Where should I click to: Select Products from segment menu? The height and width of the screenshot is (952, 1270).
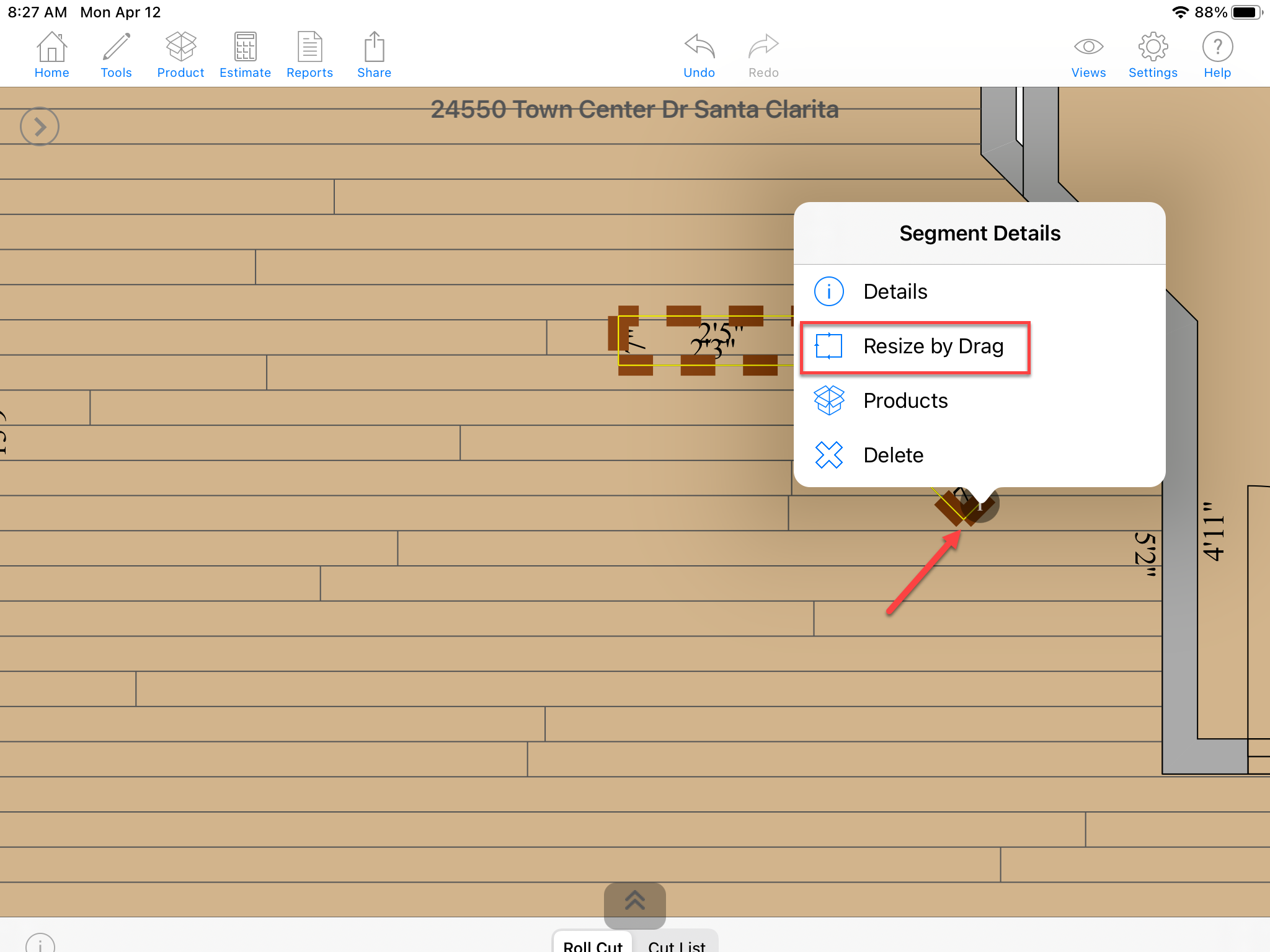coord(905,400)
